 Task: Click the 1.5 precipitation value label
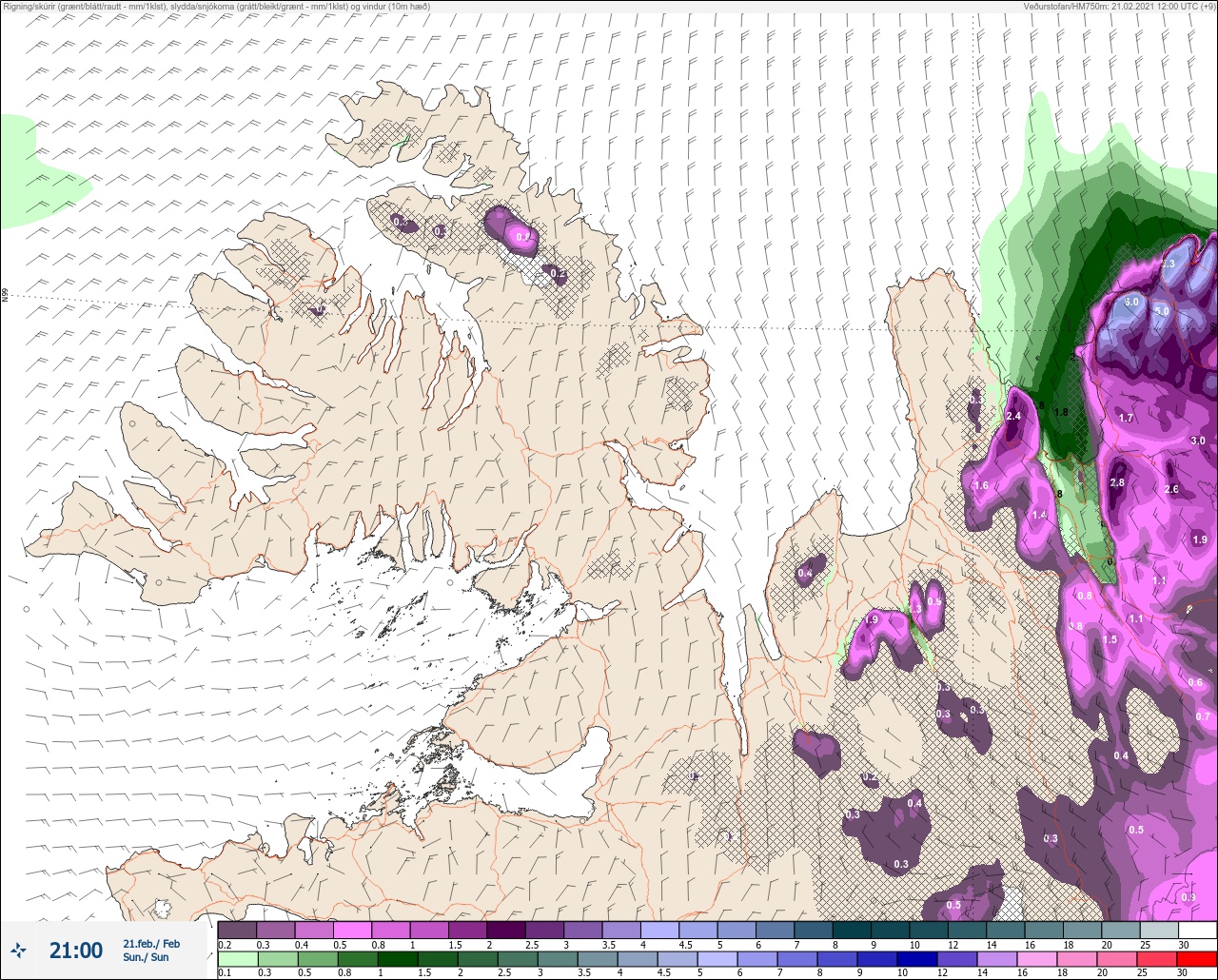click(1110, 639)
